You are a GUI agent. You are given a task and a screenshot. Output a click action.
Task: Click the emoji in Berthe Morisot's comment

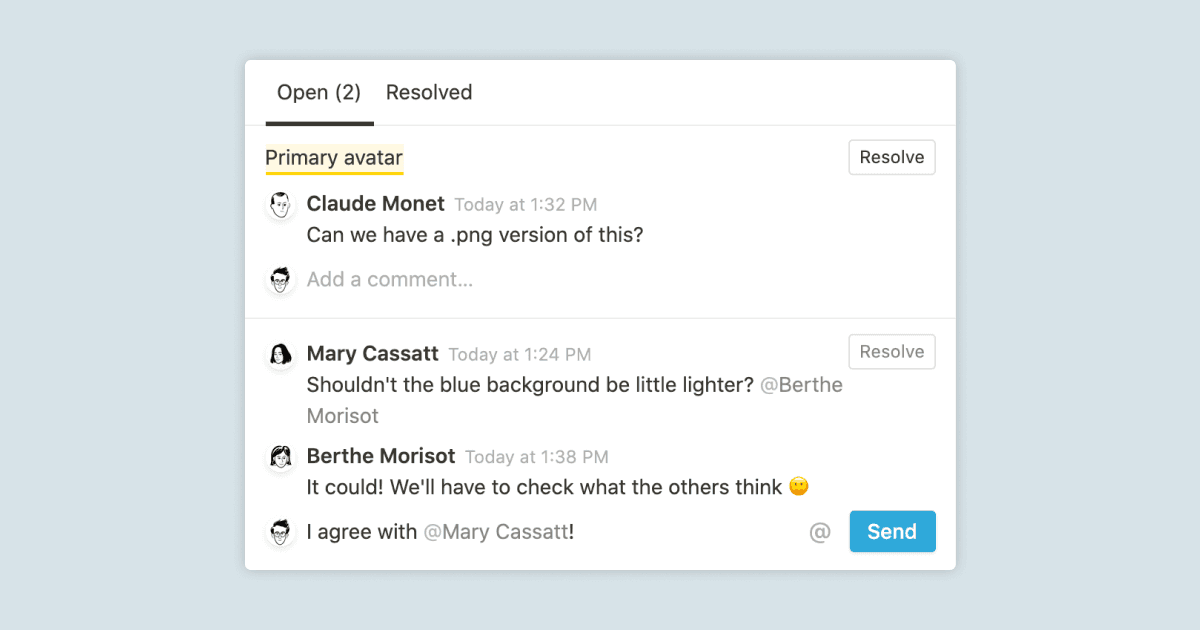pos(798,487)
